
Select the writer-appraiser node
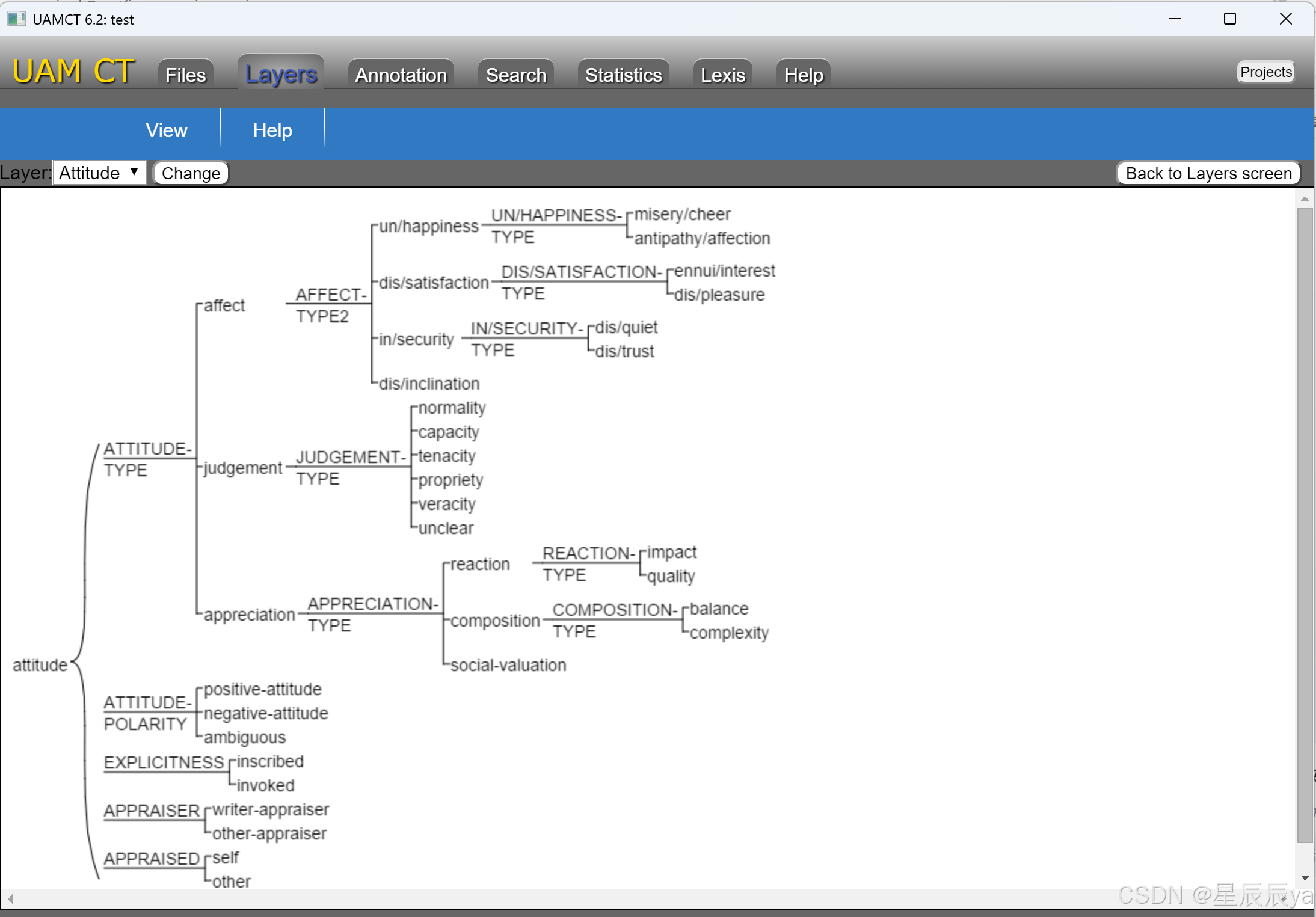click(271, 809)
